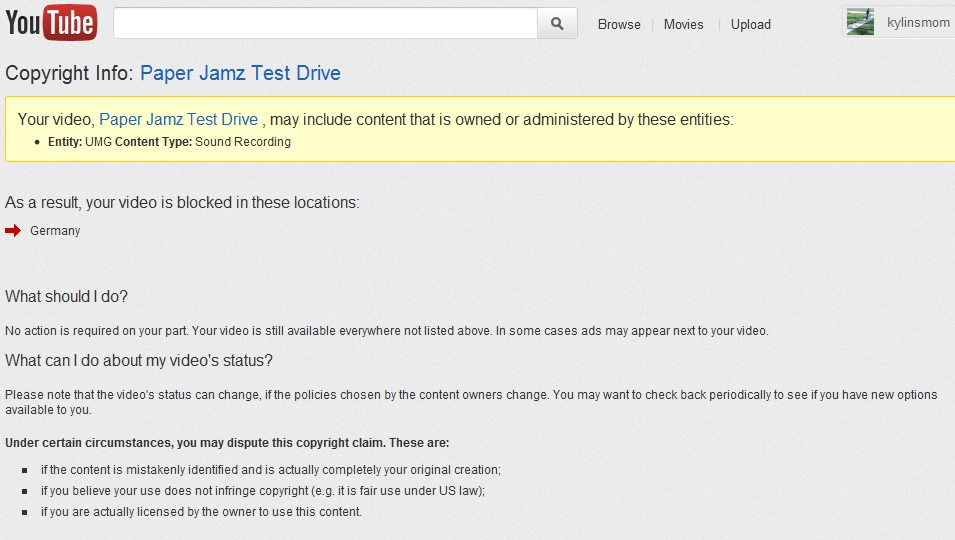Click 'What can I do about my video's status?' heading
The height and width of the screenshot is (540, 955).
(x=139, y=360)
